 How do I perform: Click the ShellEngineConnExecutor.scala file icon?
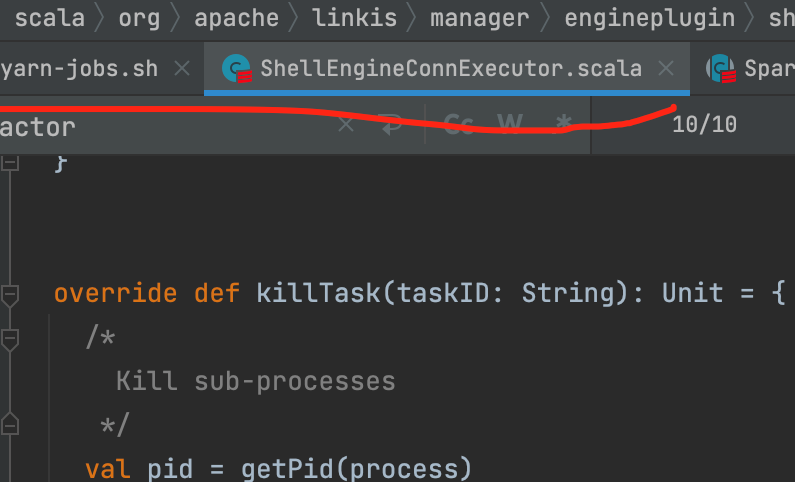coord(236,69)
